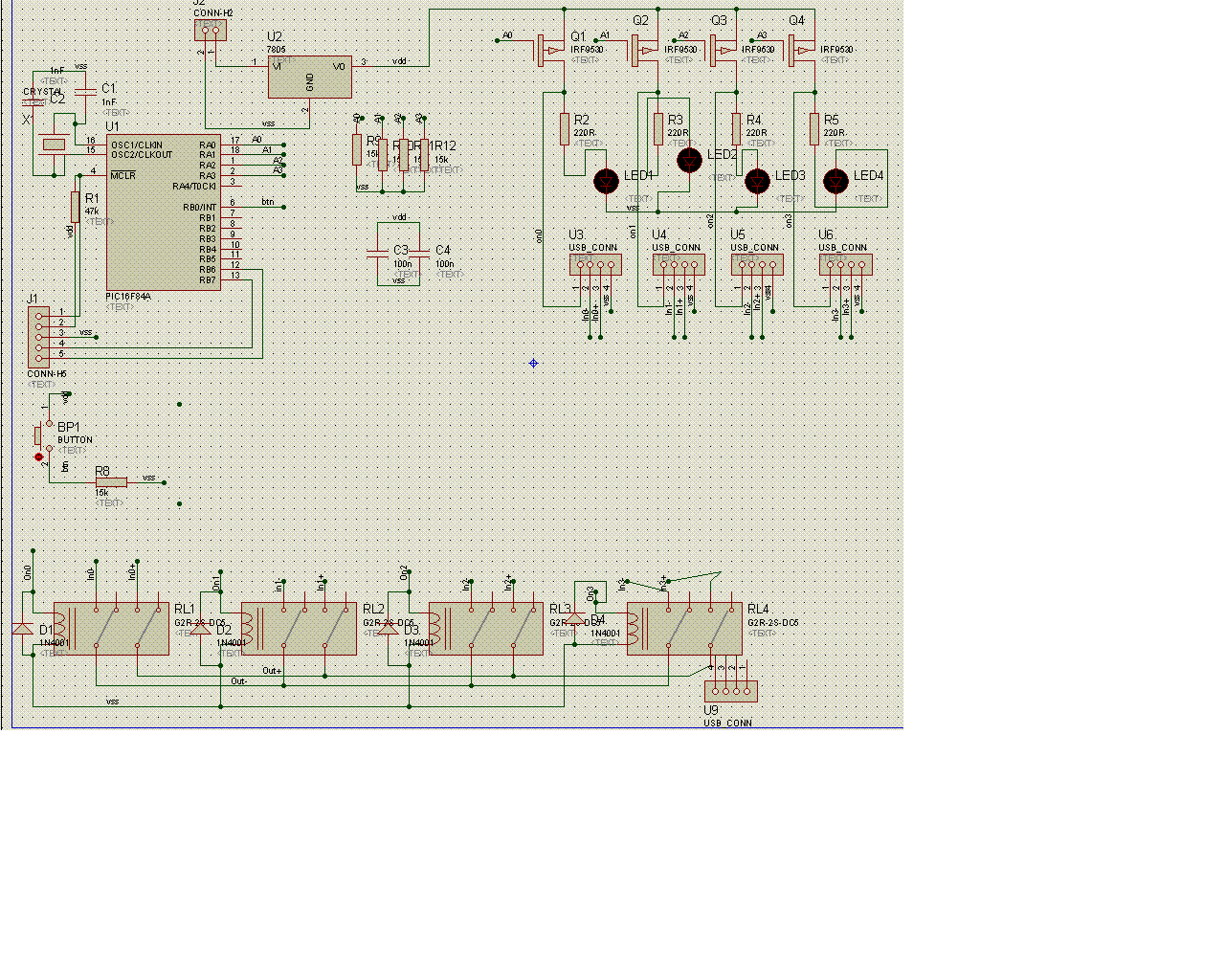The image size is (1225, 980).
Task: Click the RL1 relay component
Action: coord(111,629)
